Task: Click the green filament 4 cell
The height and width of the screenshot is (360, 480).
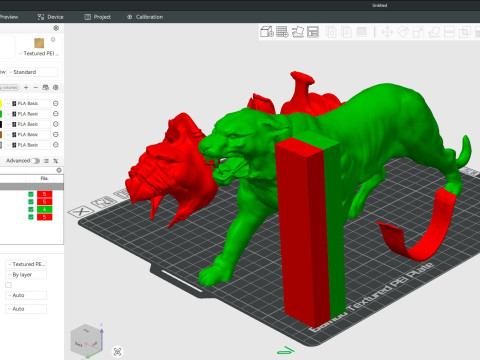Action: pyautogui.click(x=44, y=209)
